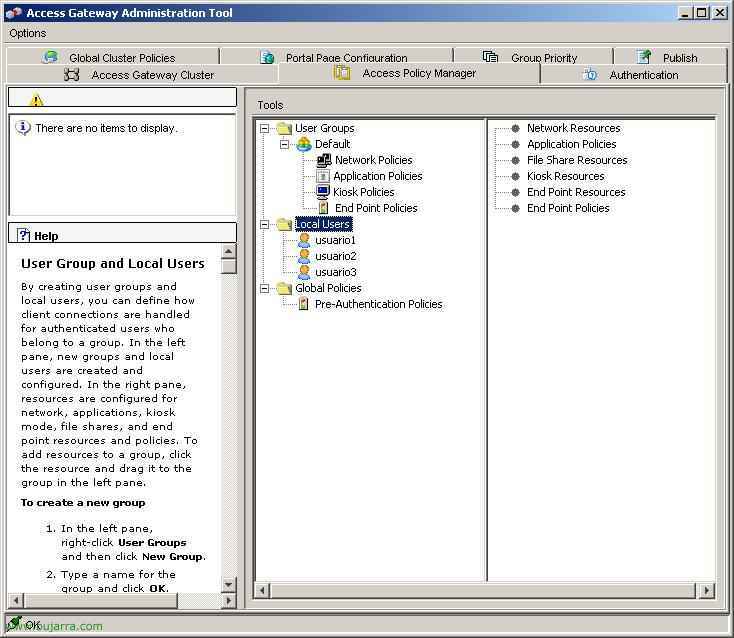Click the Portal Page Configuration icon
This screenshot has width=734, height=638.
click(267, 57)
